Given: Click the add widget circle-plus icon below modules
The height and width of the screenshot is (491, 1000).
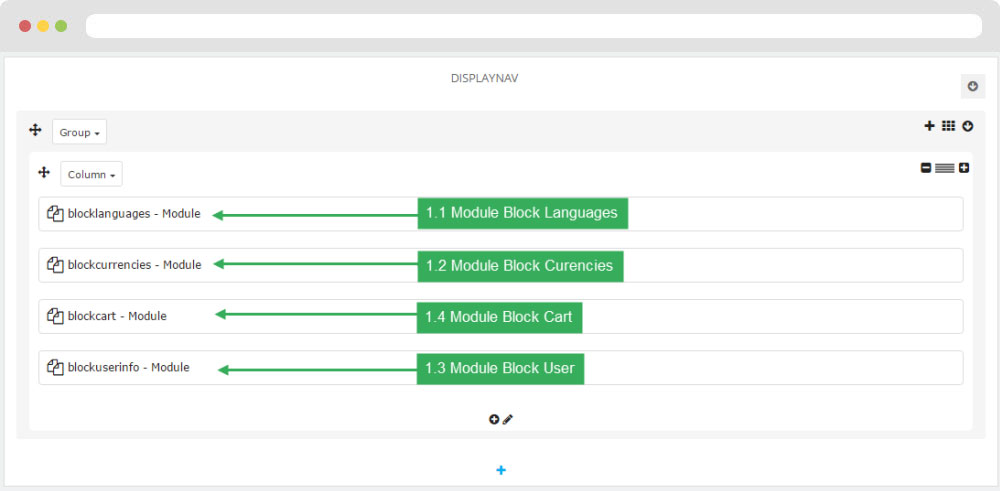Looking at the screenshot, I should (x=494, y=419).
